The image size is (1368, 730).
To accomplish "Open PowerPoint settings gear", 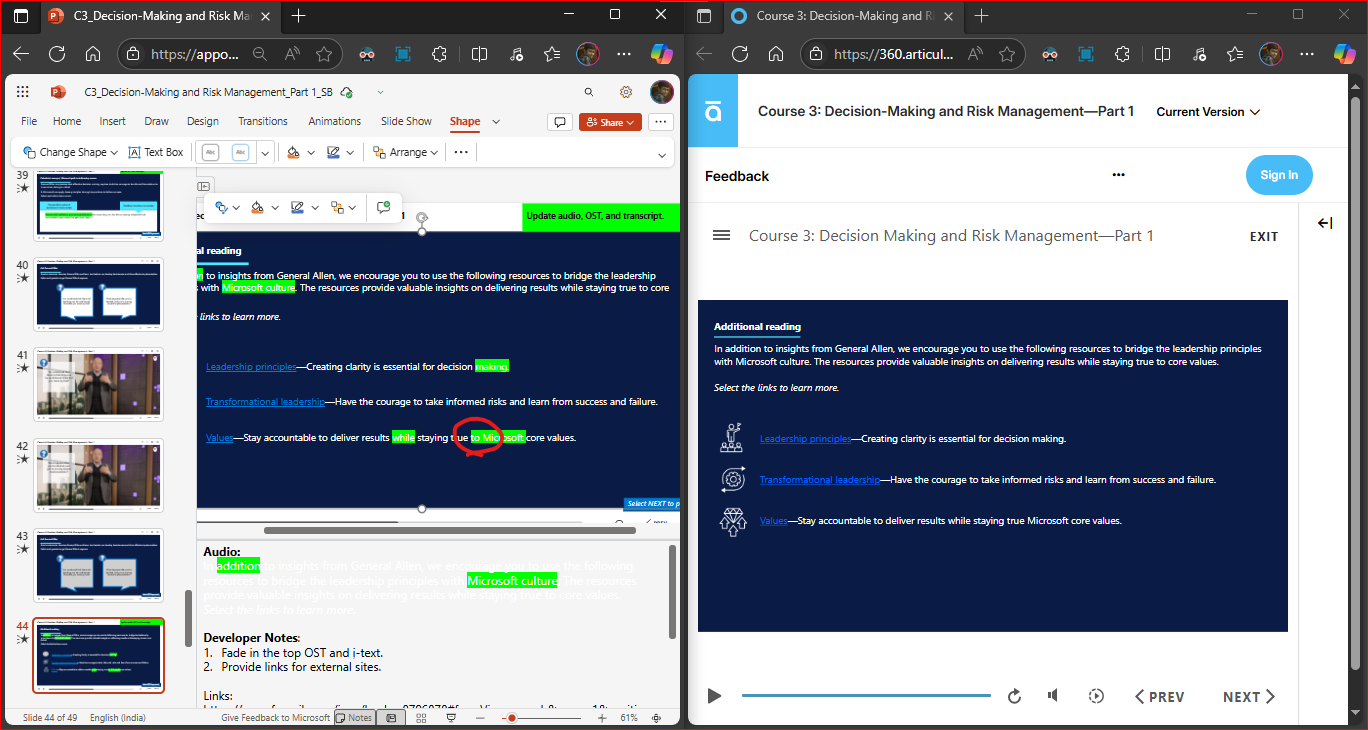I will 626,92.
